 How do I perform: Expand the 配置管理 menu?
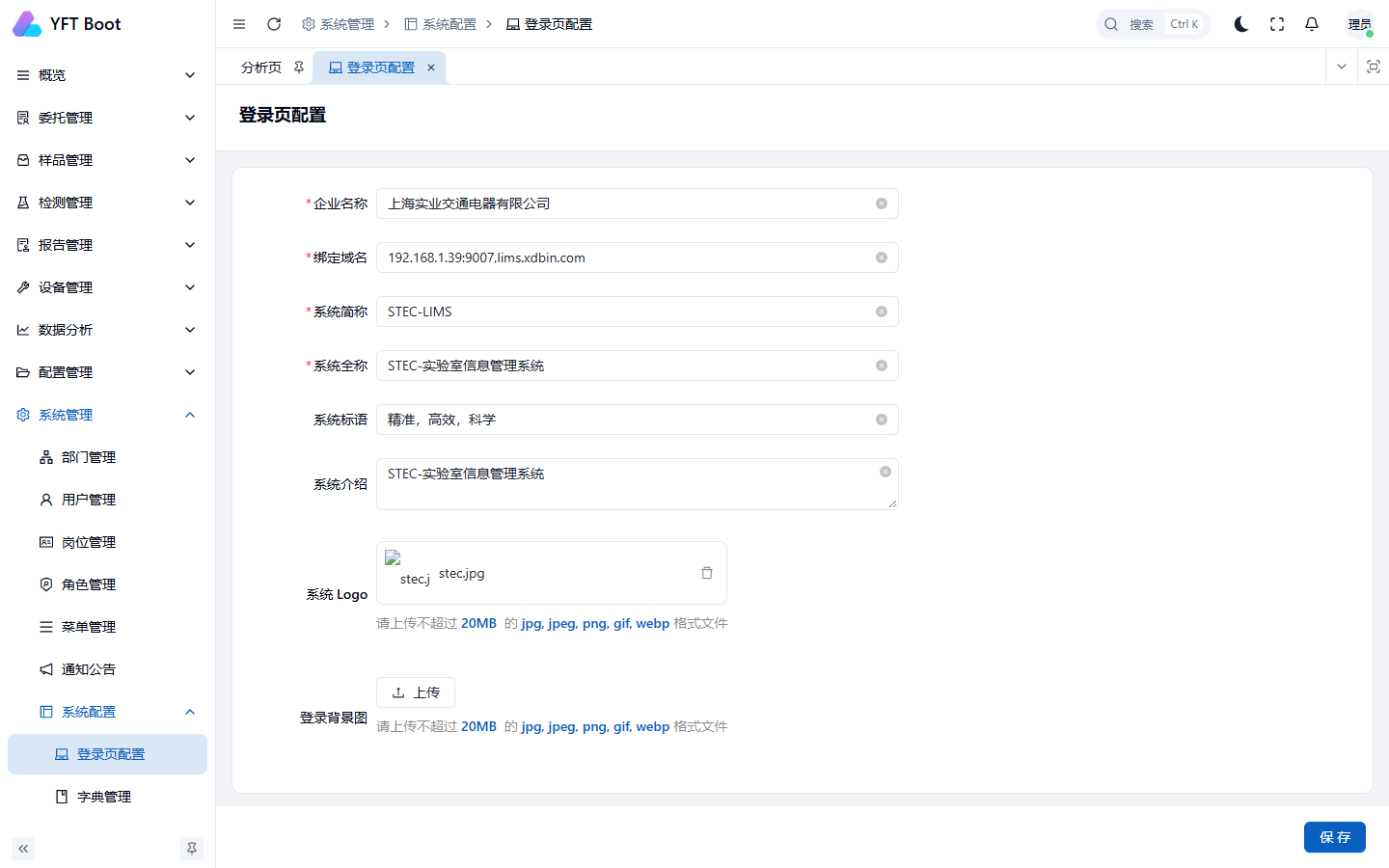pos(107,372)
